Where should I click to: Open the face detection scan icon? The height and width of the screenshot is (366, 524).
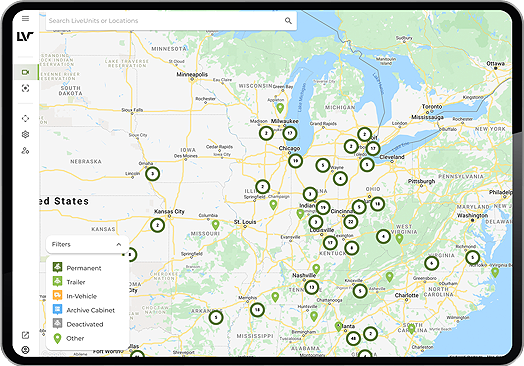coord(25,88)
